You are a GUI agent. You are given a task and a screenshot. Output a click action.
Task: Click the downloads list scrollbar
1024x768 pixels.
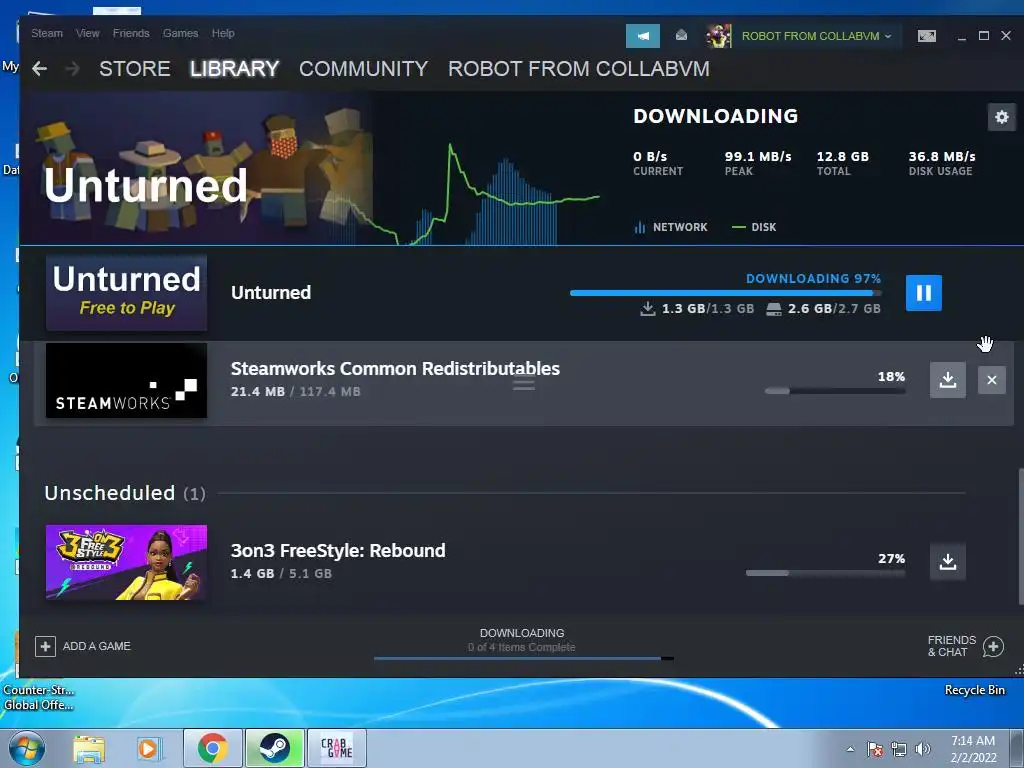point(1020,536)
